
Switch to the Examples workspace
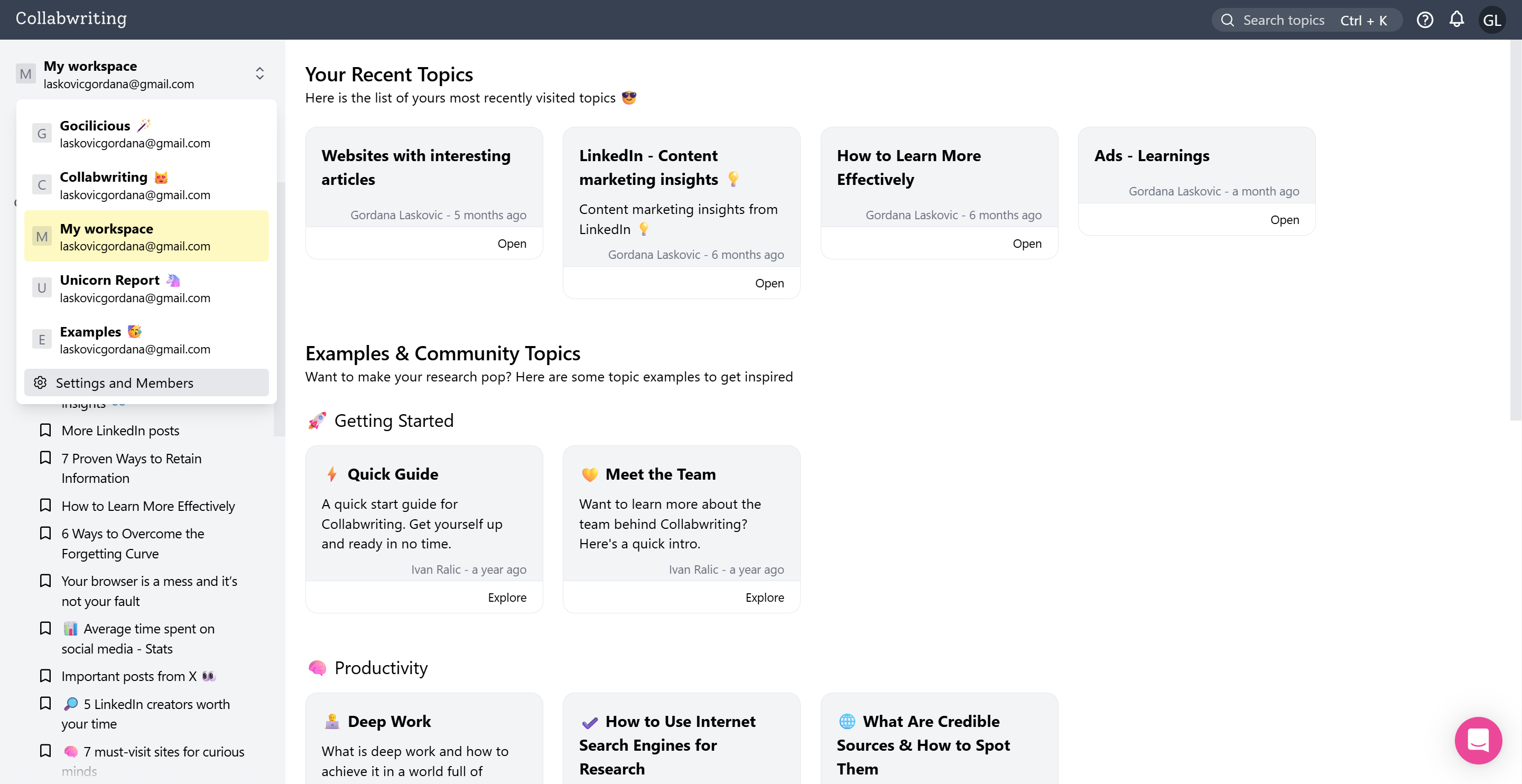pyautogui.click(x=146, y=340)
